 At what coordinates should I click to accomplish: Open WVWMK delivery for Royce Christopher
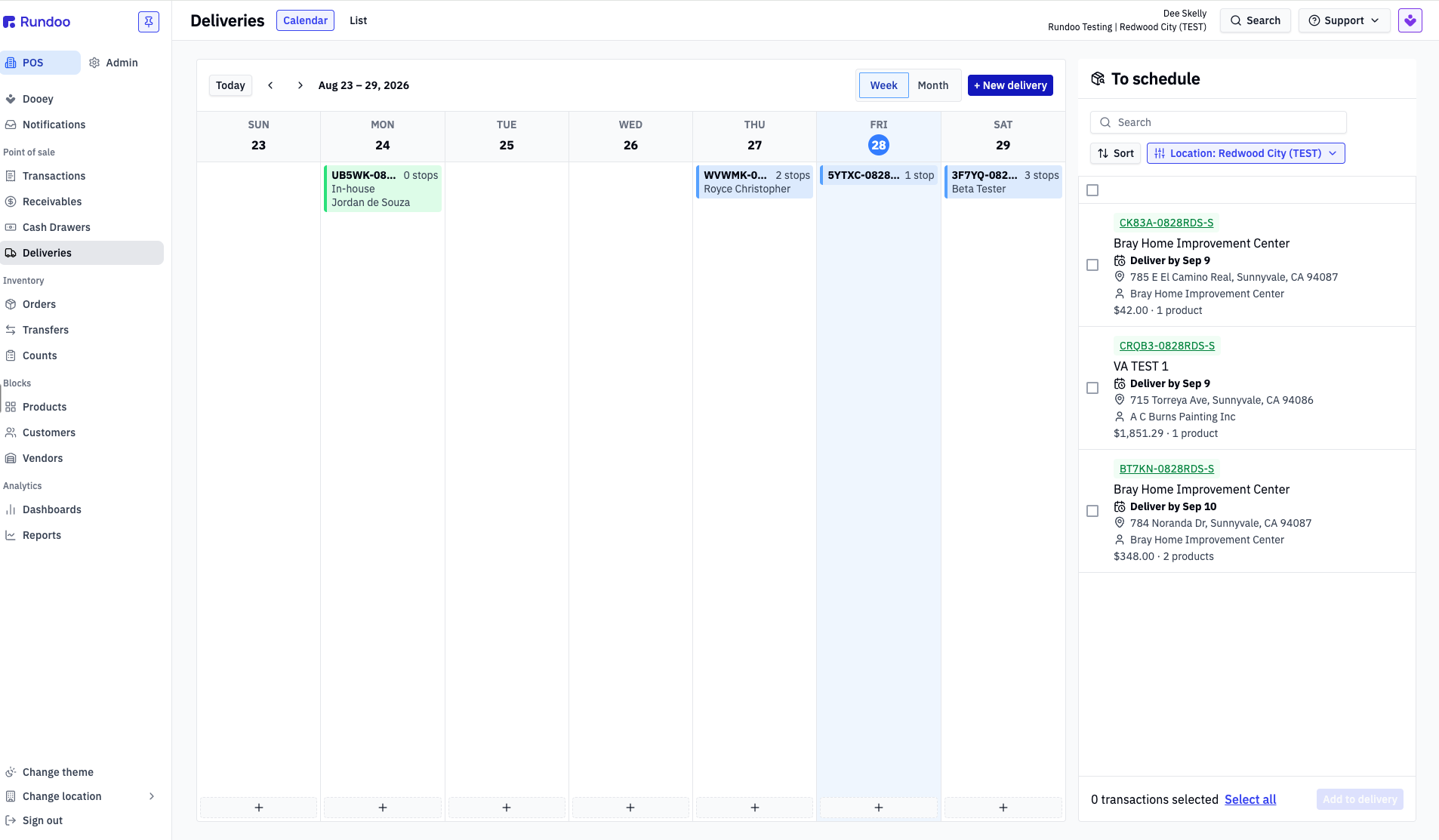(754, 182)
